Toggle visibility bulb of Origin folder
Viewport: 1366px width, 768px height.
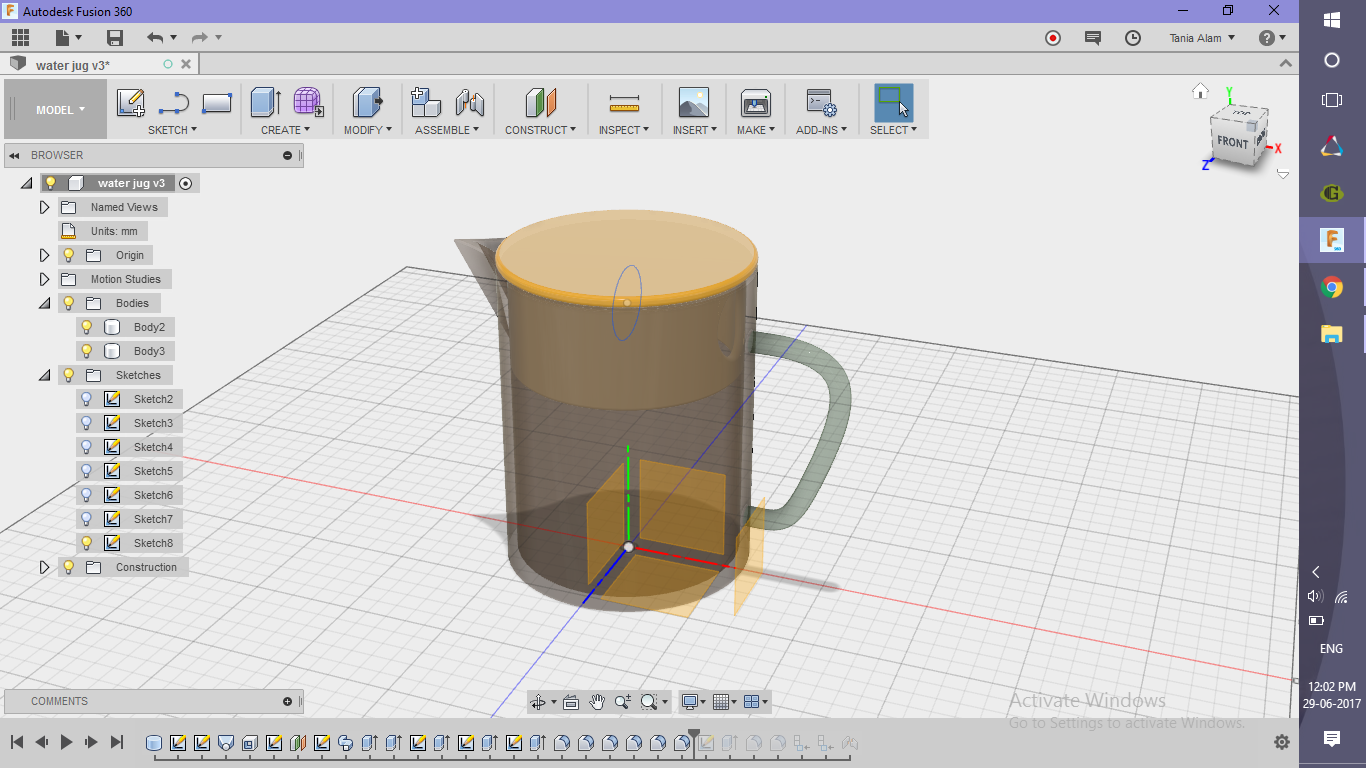tap(69, 255)
